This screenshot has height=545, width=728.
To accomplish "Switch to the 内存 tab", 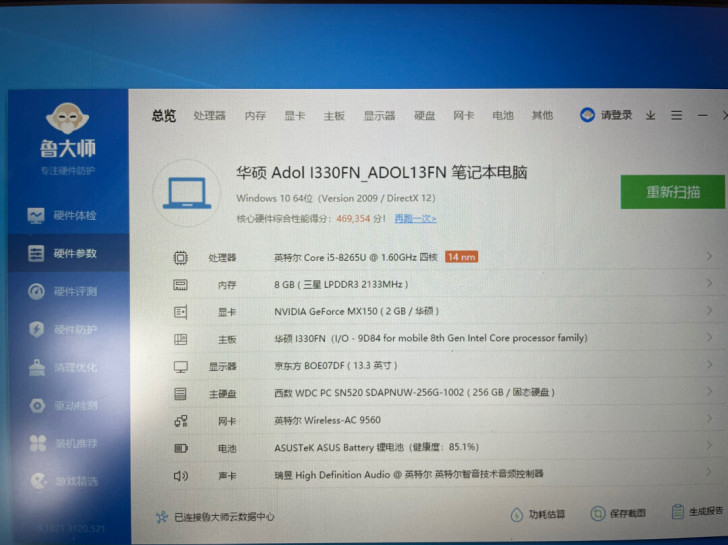I will pos(255,116).
